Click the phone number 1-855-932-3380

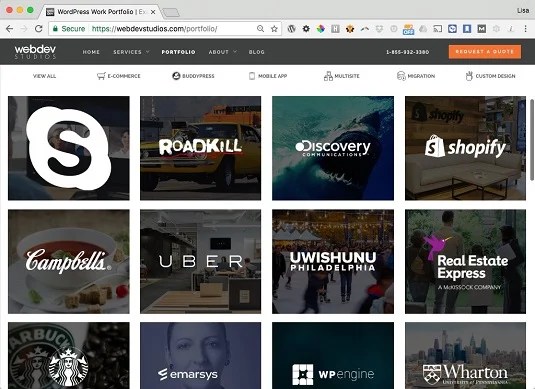click(x=407, y=52)
